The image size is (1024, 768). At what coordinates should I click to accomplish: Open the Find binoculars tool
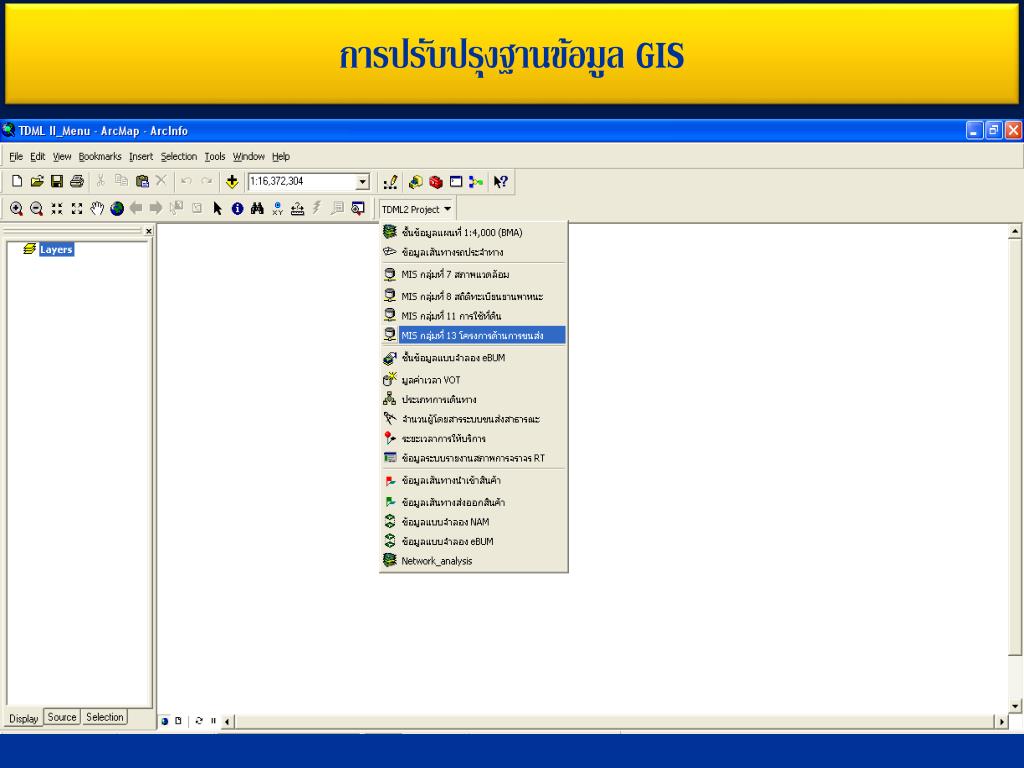pyautogui.click(x=257, y=208)
